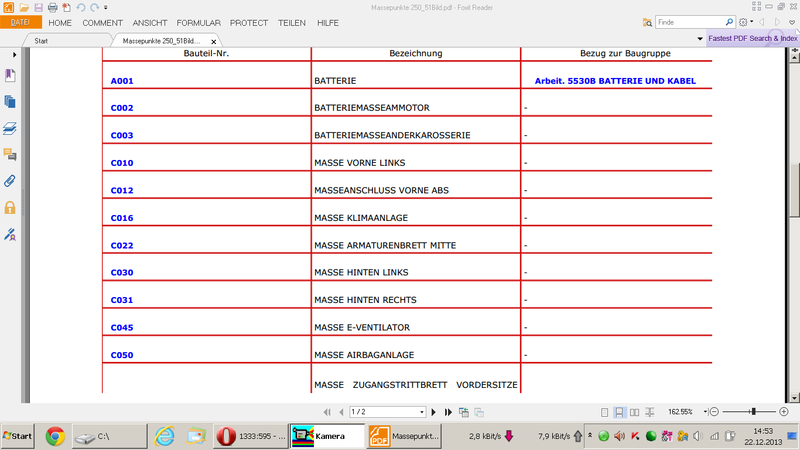The height and width of the screenshot is (450, 800).
Task: Click the A001 part number link
Action: coord(122,80)
